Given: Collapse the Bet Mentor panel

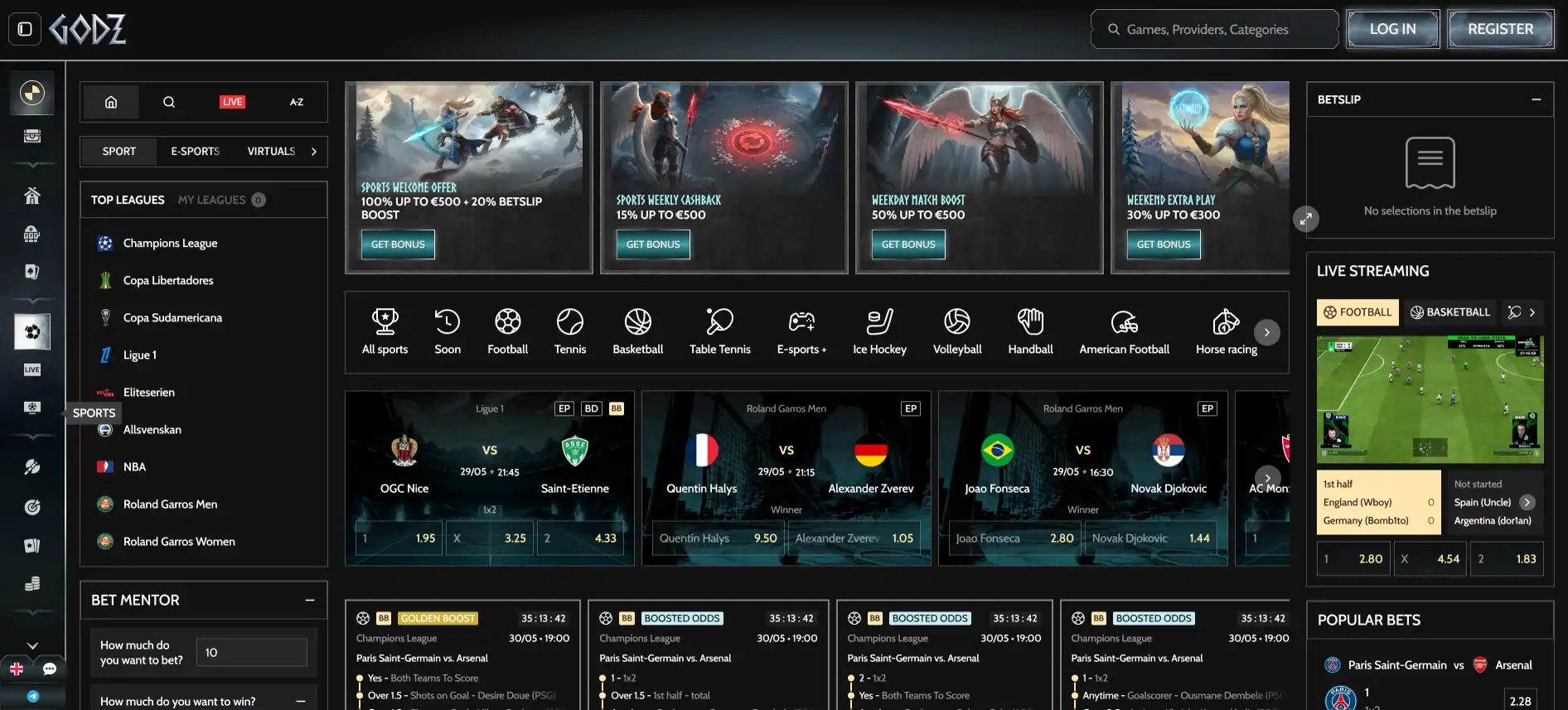Looking at the screenshot, I should pyautogui.click(x=310, y=600).
